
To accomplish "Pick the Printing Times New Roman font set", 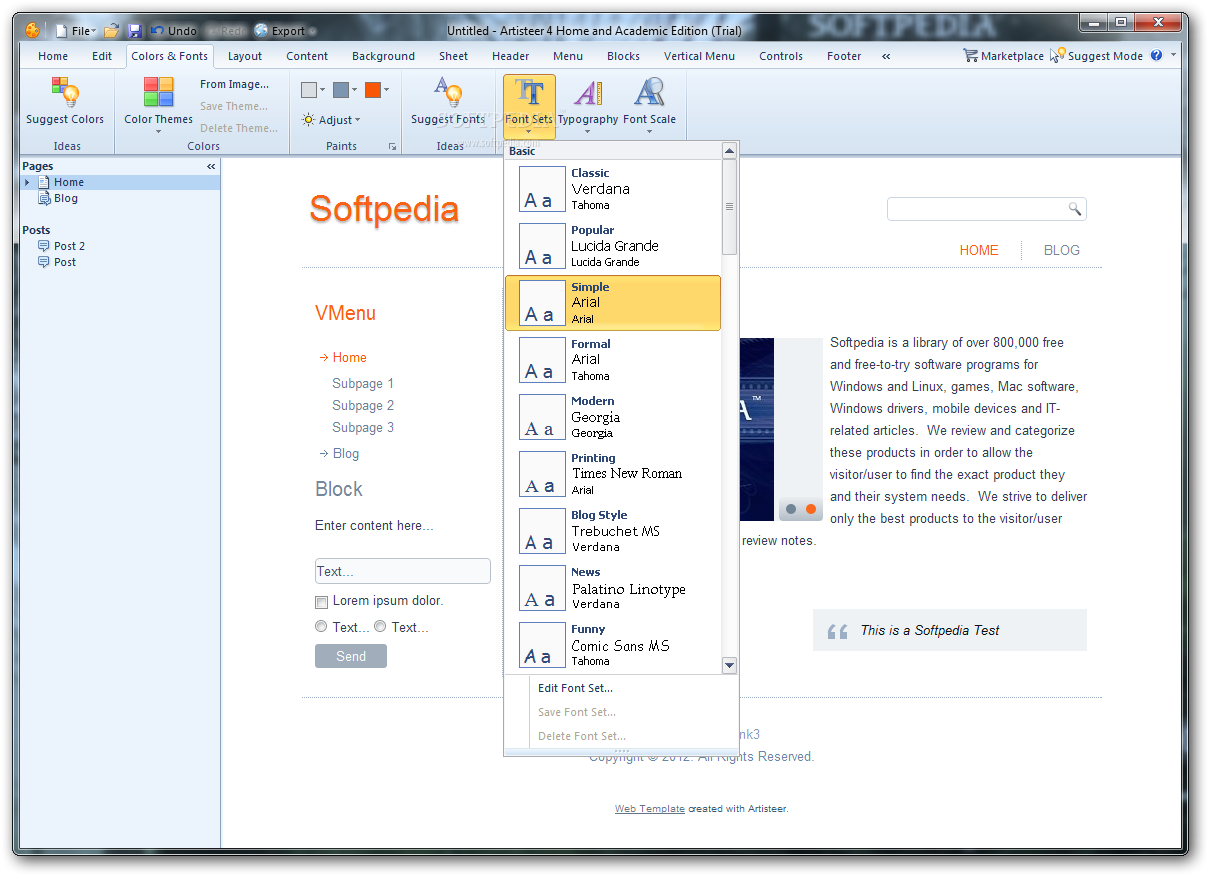I will pyautogui.click(x=612, y=474).
